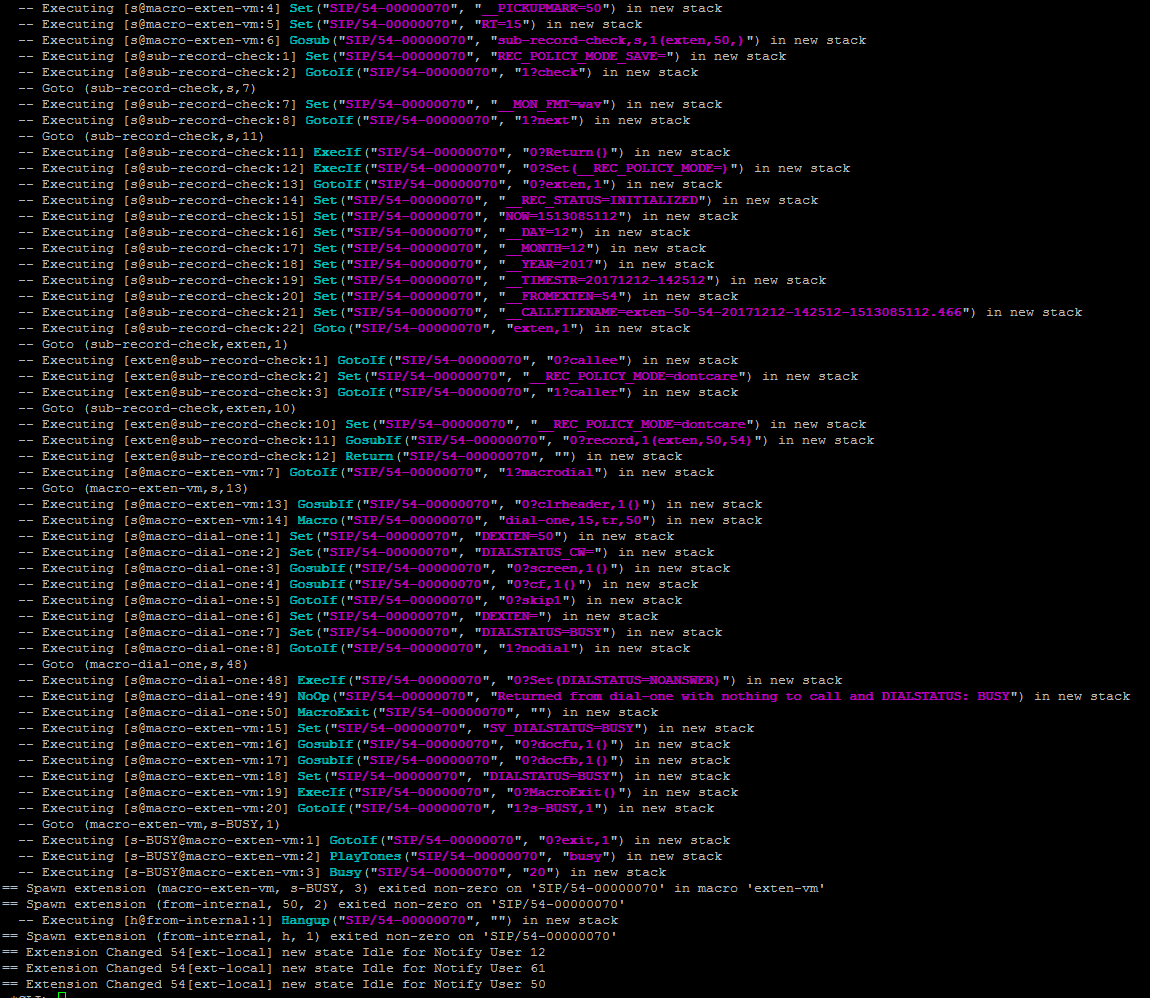Click the "1?s-BUSY,1" GotoIf condition
The height and width of the screenshot is (998, 1150).
[553, 809]
